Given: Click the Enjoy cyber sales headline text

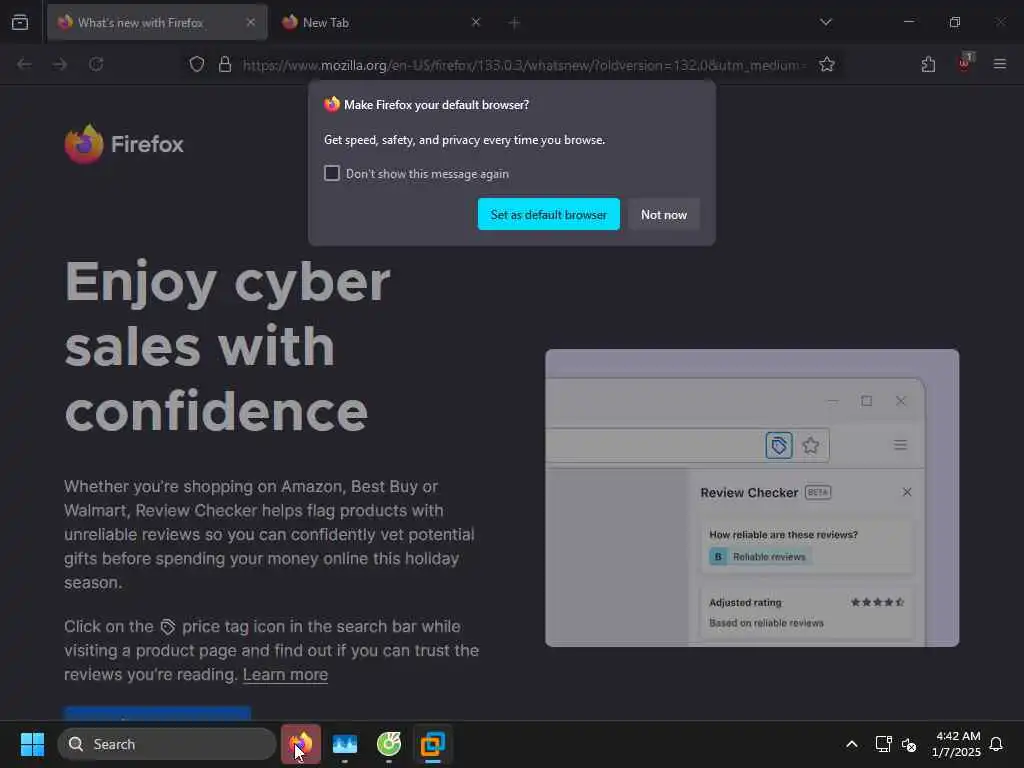Looking at the screenshot, I should pos(227,346).
